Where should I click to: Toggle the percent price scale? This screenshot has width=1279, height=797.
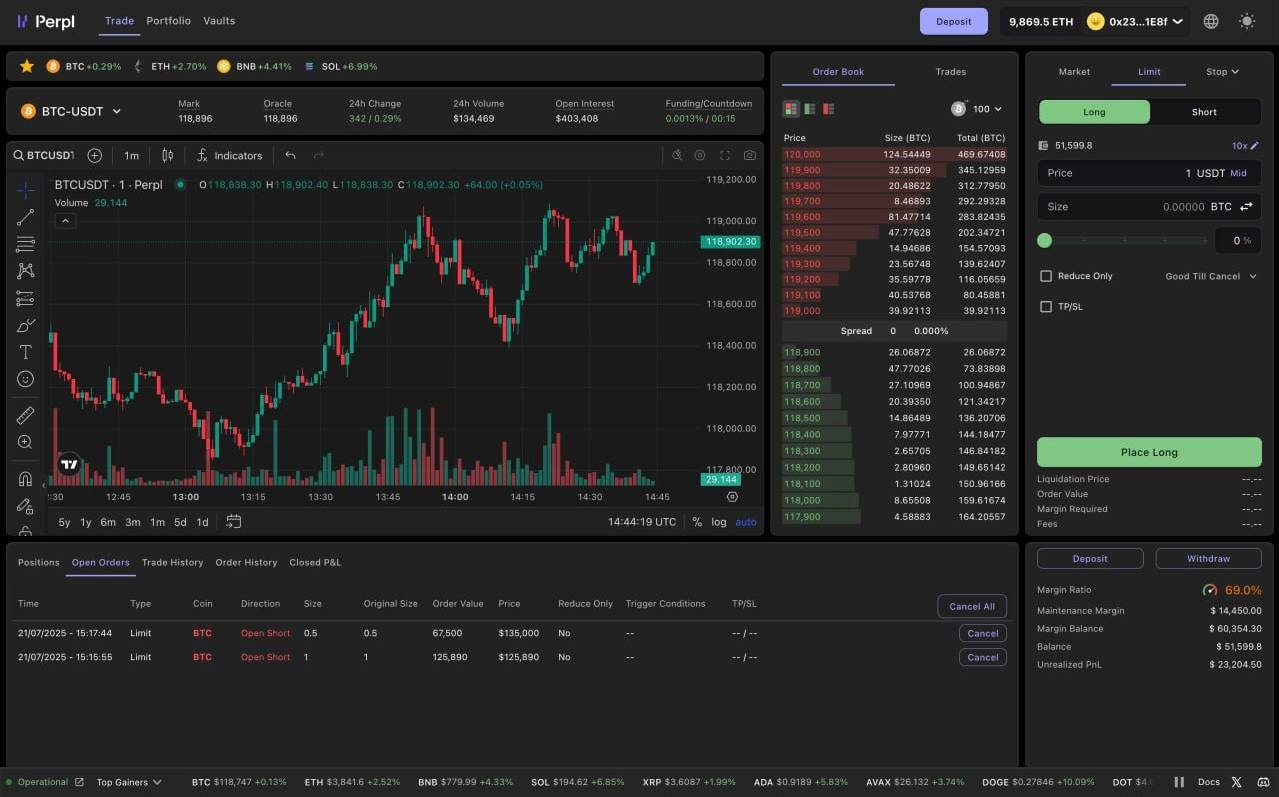pyautogui.click(x=697, y=522)
